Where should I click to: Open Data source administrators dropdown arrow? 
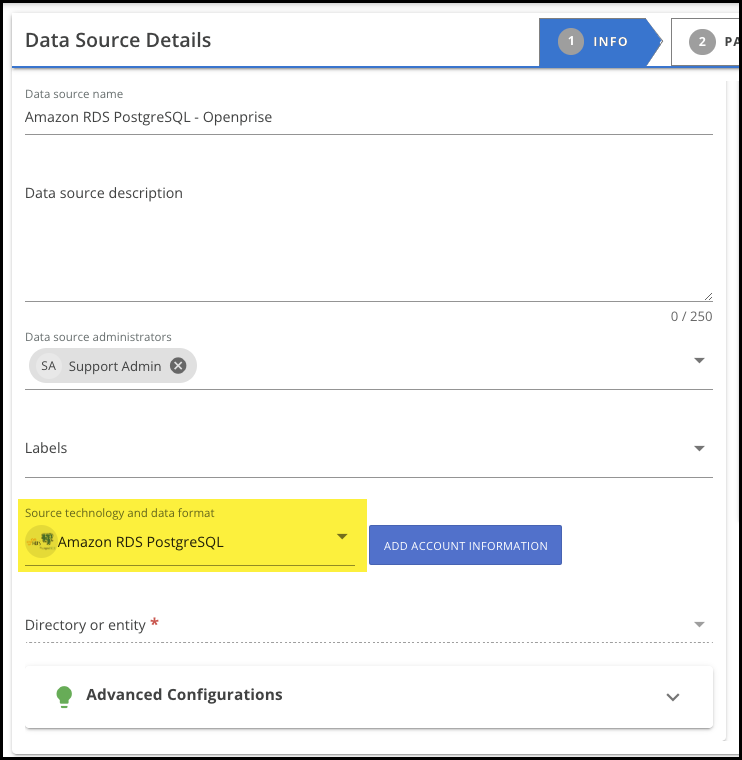pos(699,360)
